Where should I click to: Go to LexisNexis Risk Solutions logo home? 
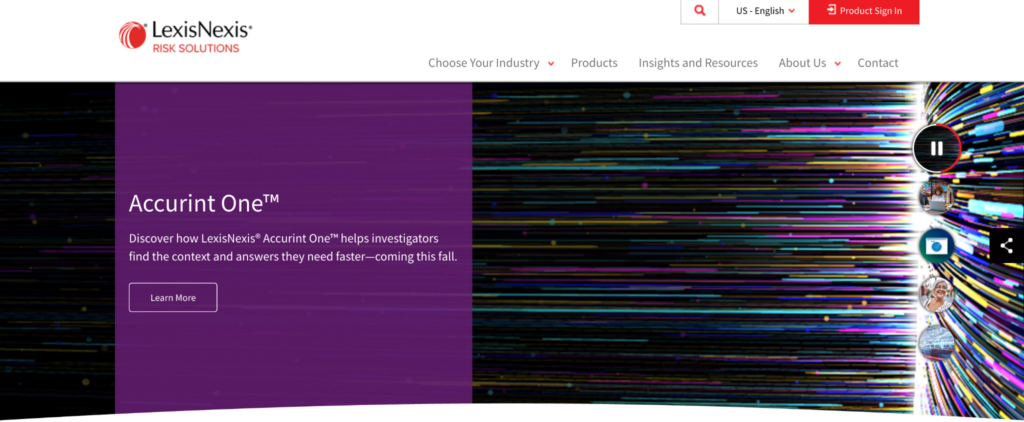pyautogui.click(x=185, y=36)
